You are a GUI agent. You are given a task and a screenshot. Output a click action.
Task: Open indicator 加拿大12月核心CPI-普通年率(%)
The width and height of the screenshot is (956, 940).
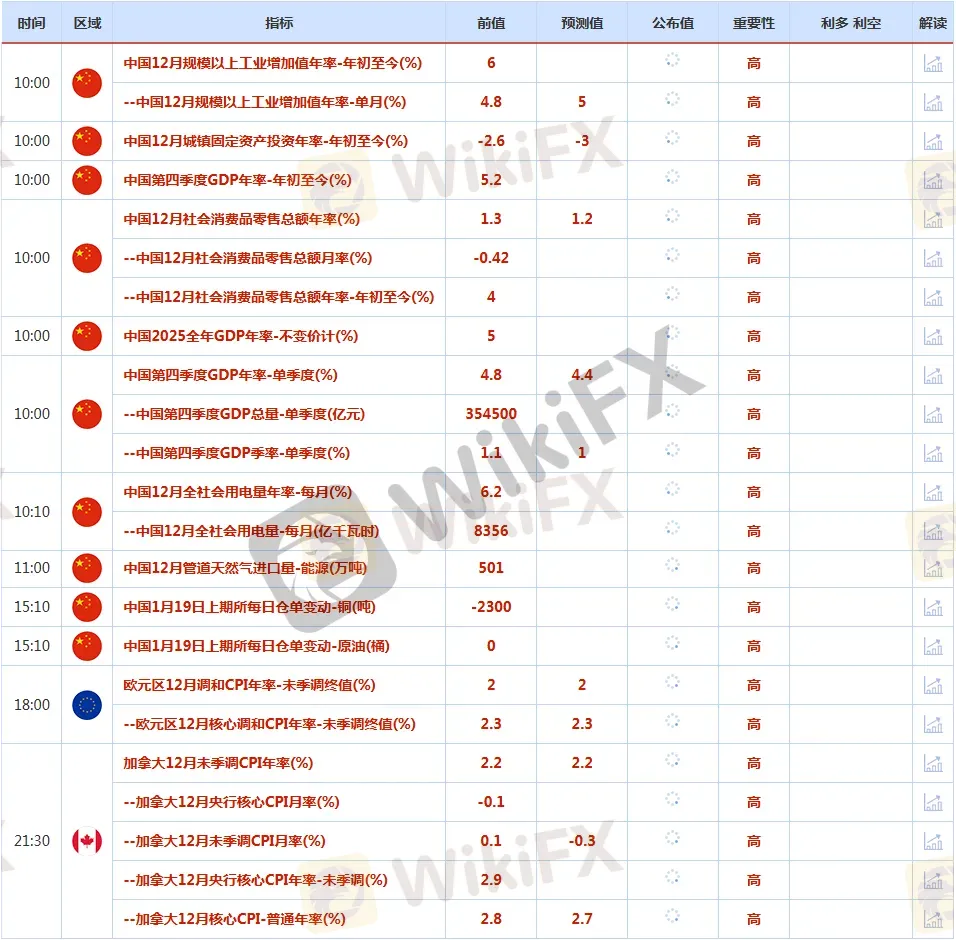[234, 919]
